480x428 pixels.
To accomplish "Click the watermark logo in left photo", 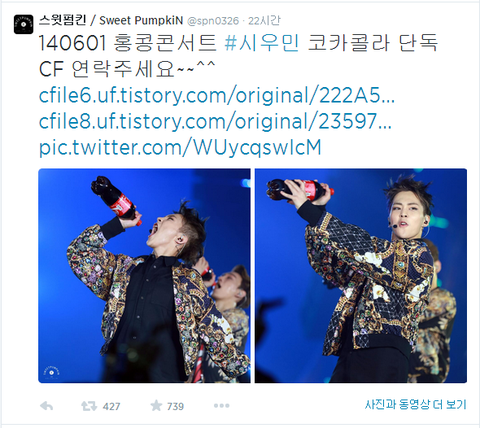I will (x=52, y=371).
